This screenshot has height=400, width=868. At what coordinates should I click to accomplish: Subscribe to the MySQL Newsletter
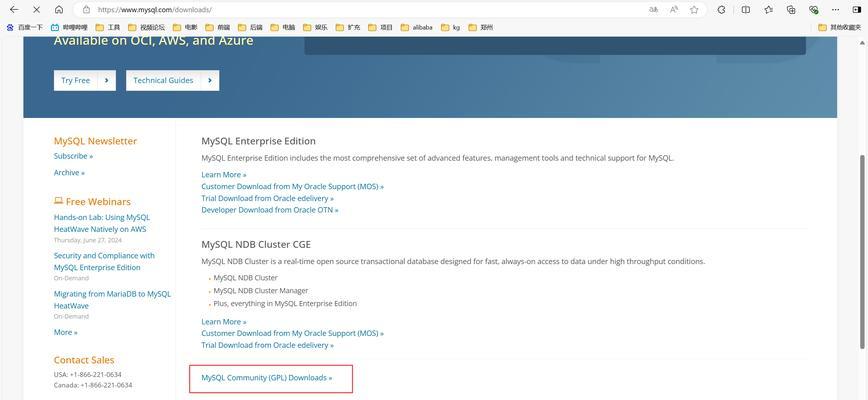pyautogui.click(x=73, y=156)
